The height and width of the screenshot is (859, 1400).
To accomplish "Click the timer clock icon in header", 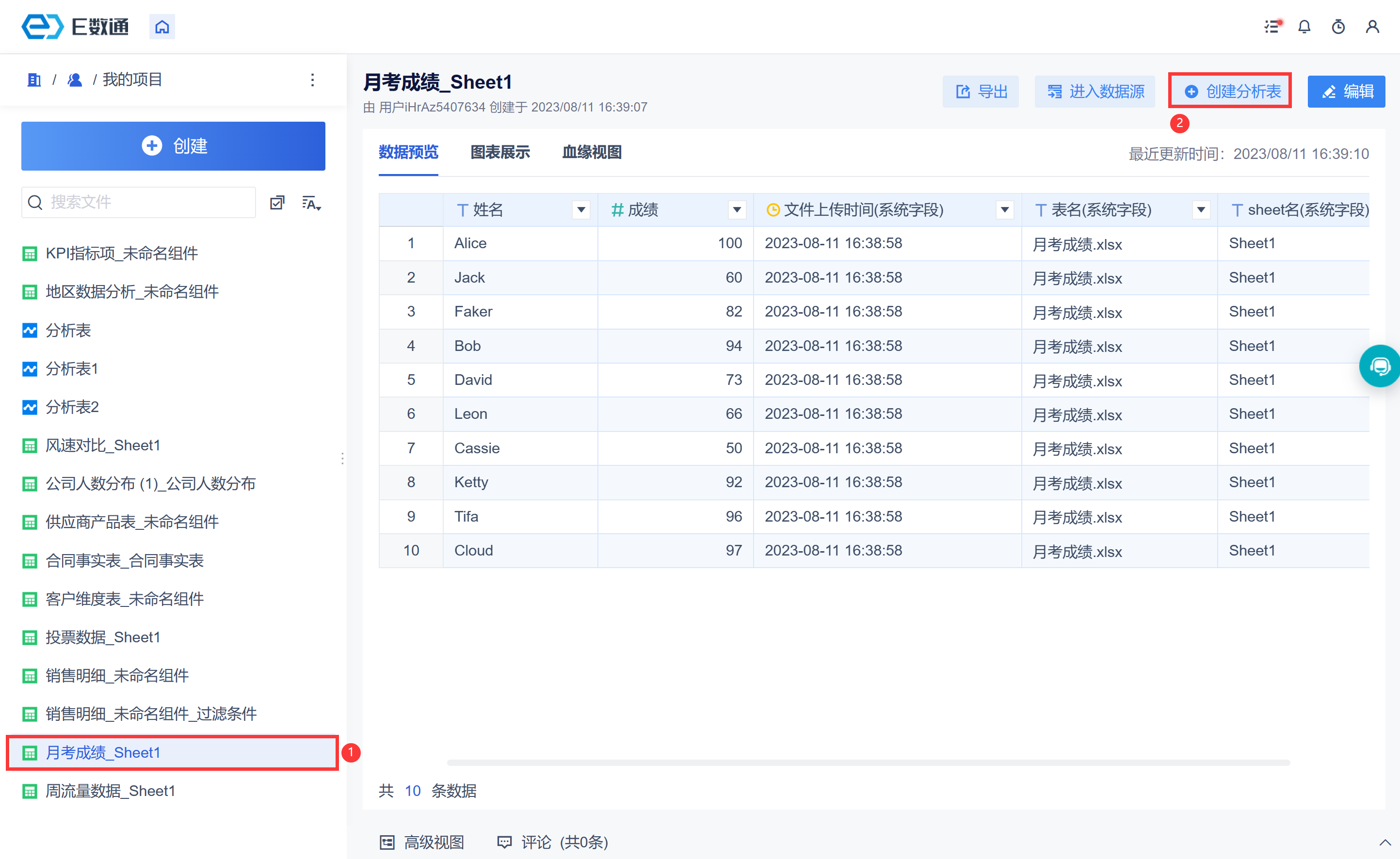I will tap(1338, 27).
